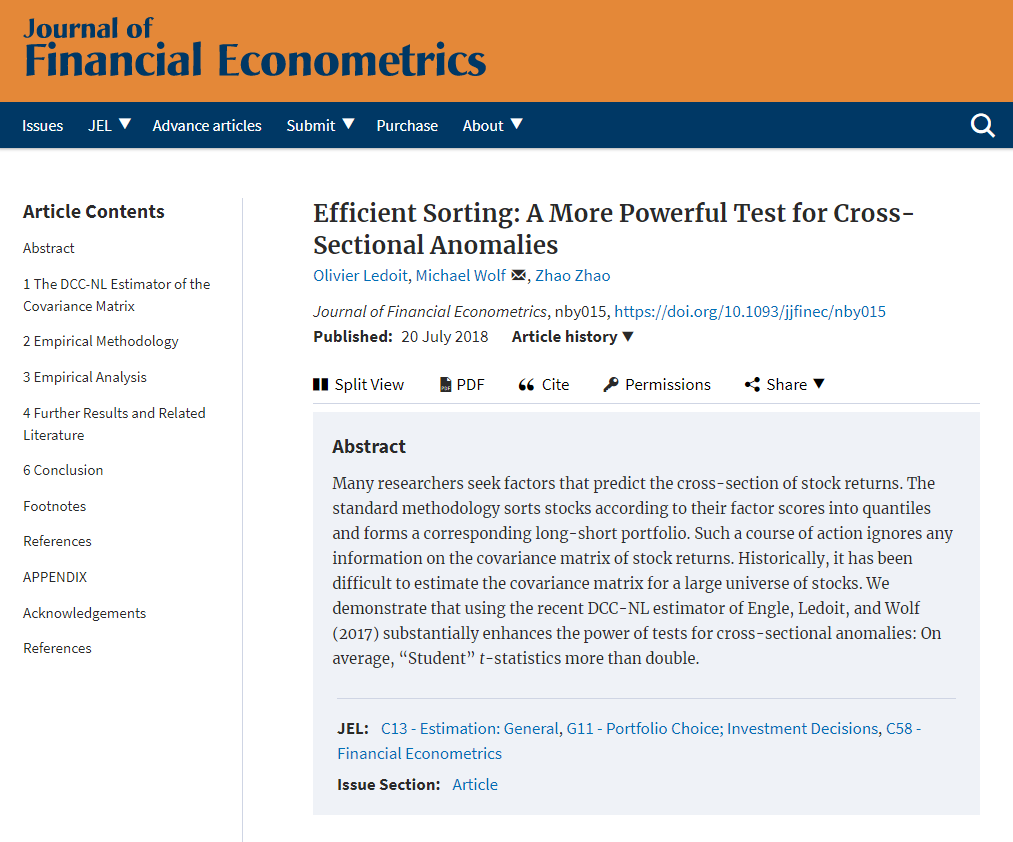Expand the Article history disclosure
1013x842 pixels.
572,337
